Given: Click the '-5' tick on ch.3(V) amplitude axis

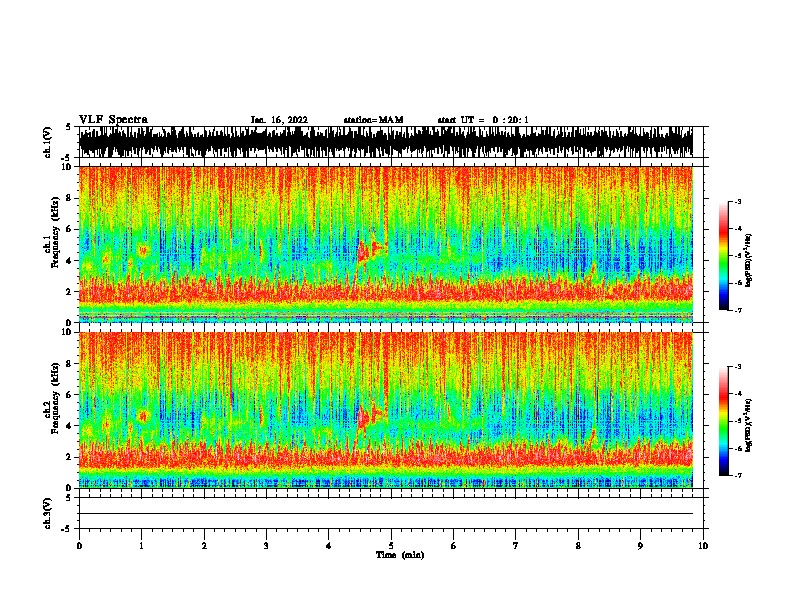Looking at the screenshot, I should [67, 529].
